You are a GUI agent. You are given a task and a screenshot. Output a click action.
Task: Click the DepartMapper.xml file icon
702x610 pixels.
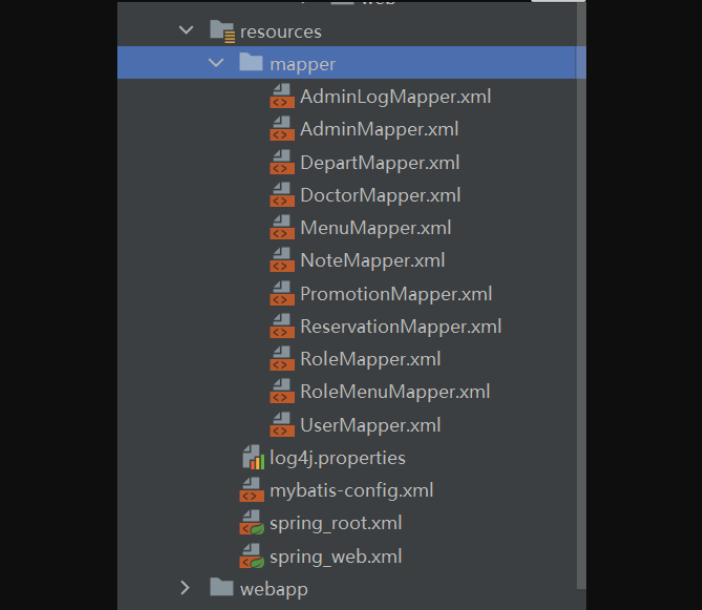point(282,163)
